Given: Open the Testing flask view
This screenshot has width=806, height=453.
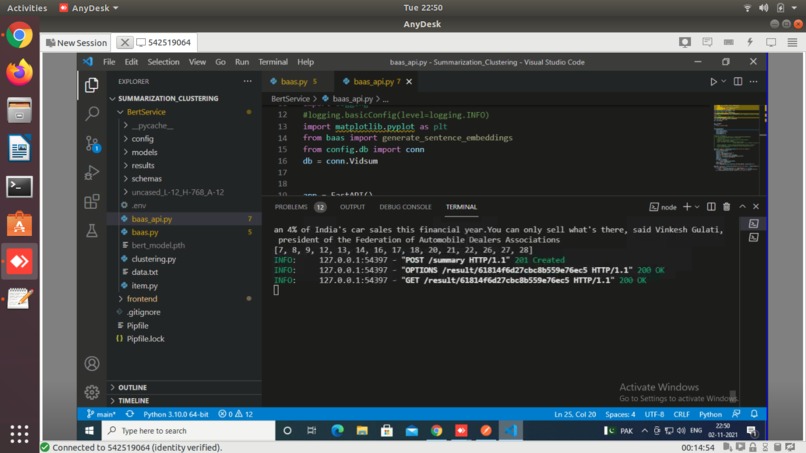Looking at the screenshot, I should [92, 230].
